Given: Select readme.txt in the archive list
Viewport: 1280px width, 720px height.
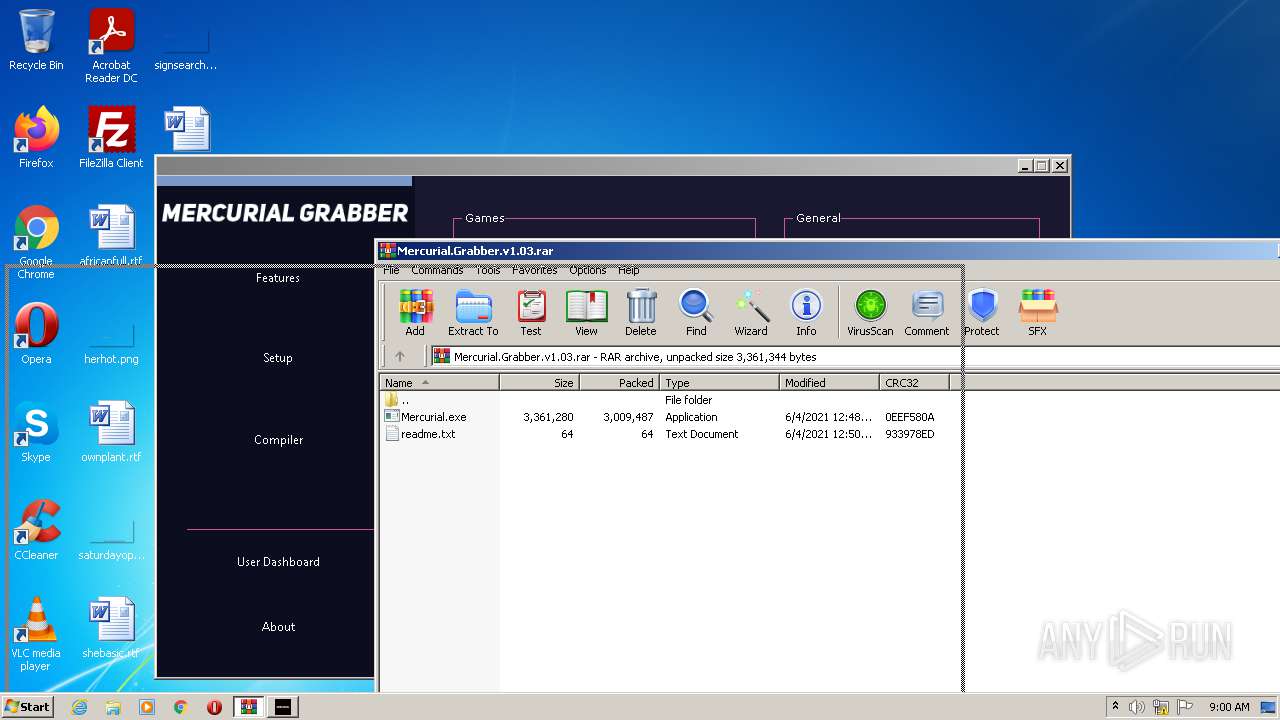Looking at the screenshot, I should pyautogui.click(x=428, y=434).
